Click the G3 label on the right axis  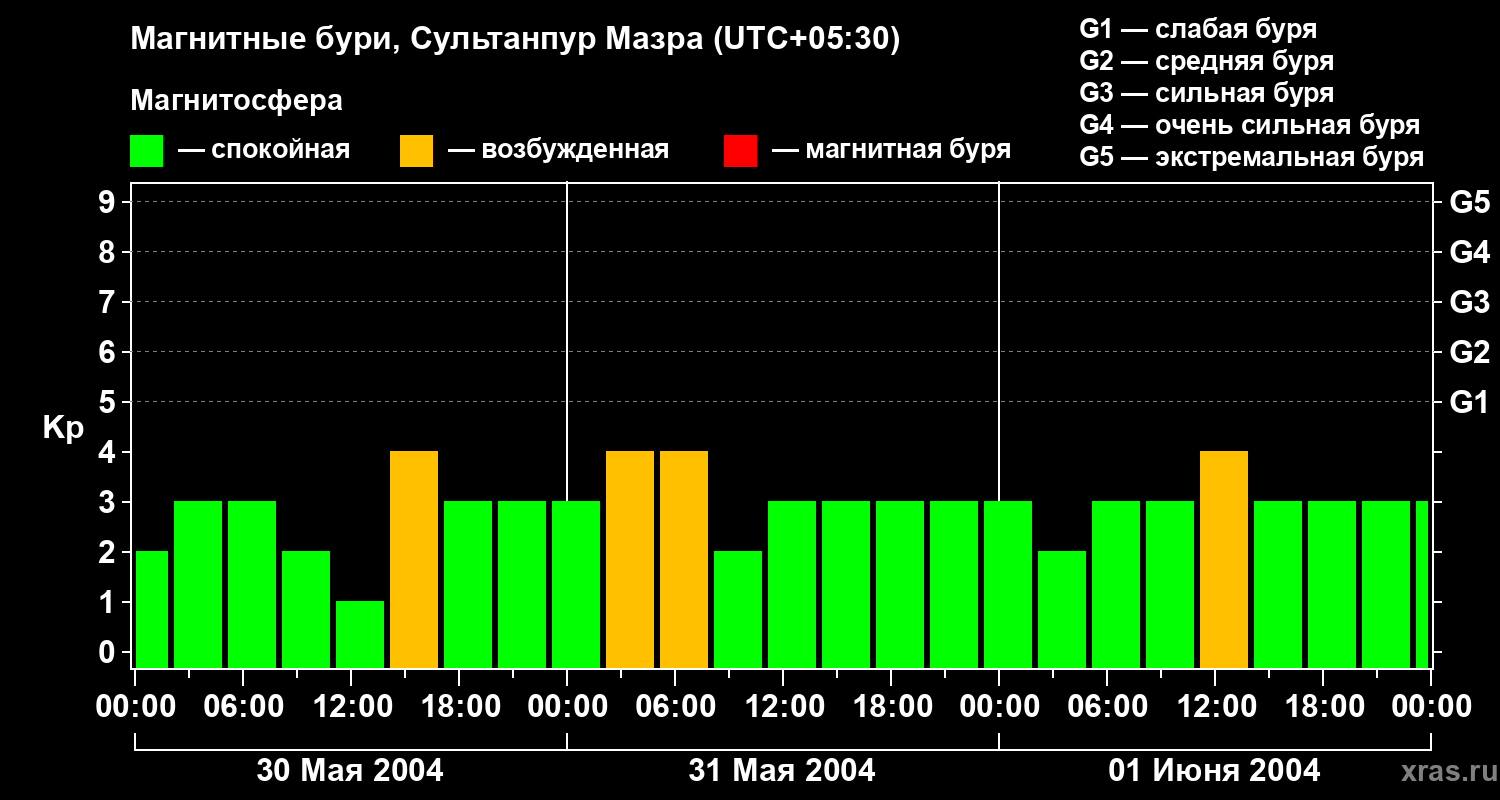coord(1469,303)
